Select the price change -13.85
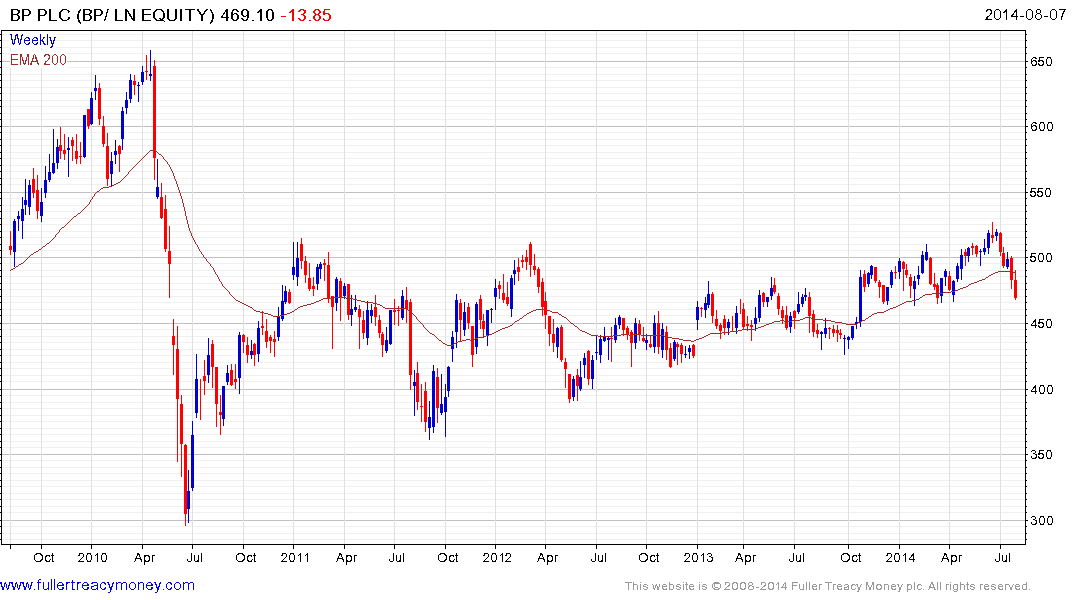Image resolution: width=1075 pixels, height=600 pixels. click(x=306, y=15)
